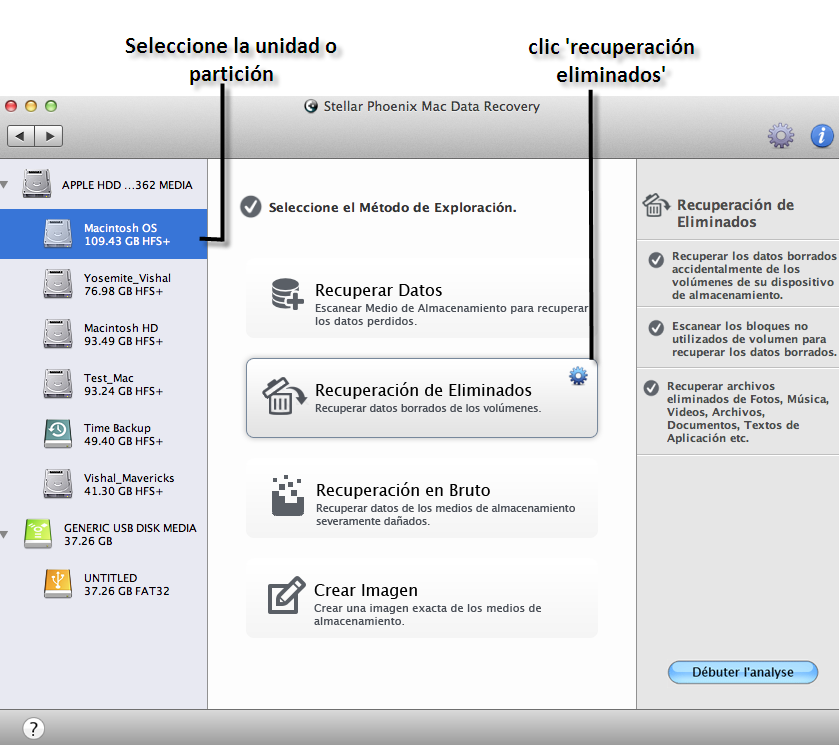839x745 pixels.
Task: Click 'severamente dañados' description text
Action: click(372, 521)
